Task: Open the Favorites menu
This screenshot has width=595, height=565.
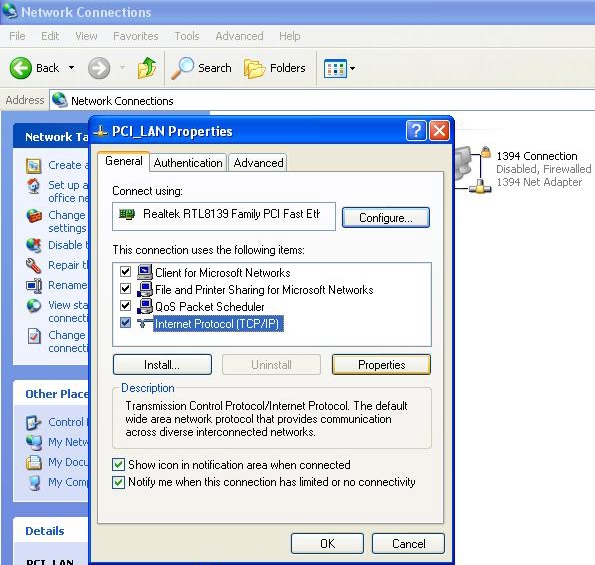Action: point(135,36)
